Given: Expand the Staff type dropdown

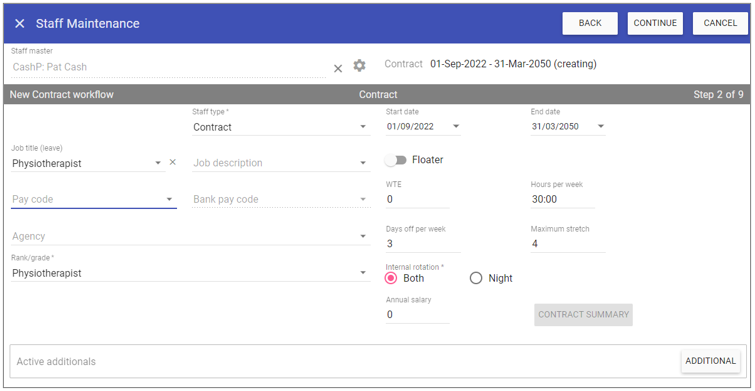Looking at the screenshot, I should [x=281, y=127].
